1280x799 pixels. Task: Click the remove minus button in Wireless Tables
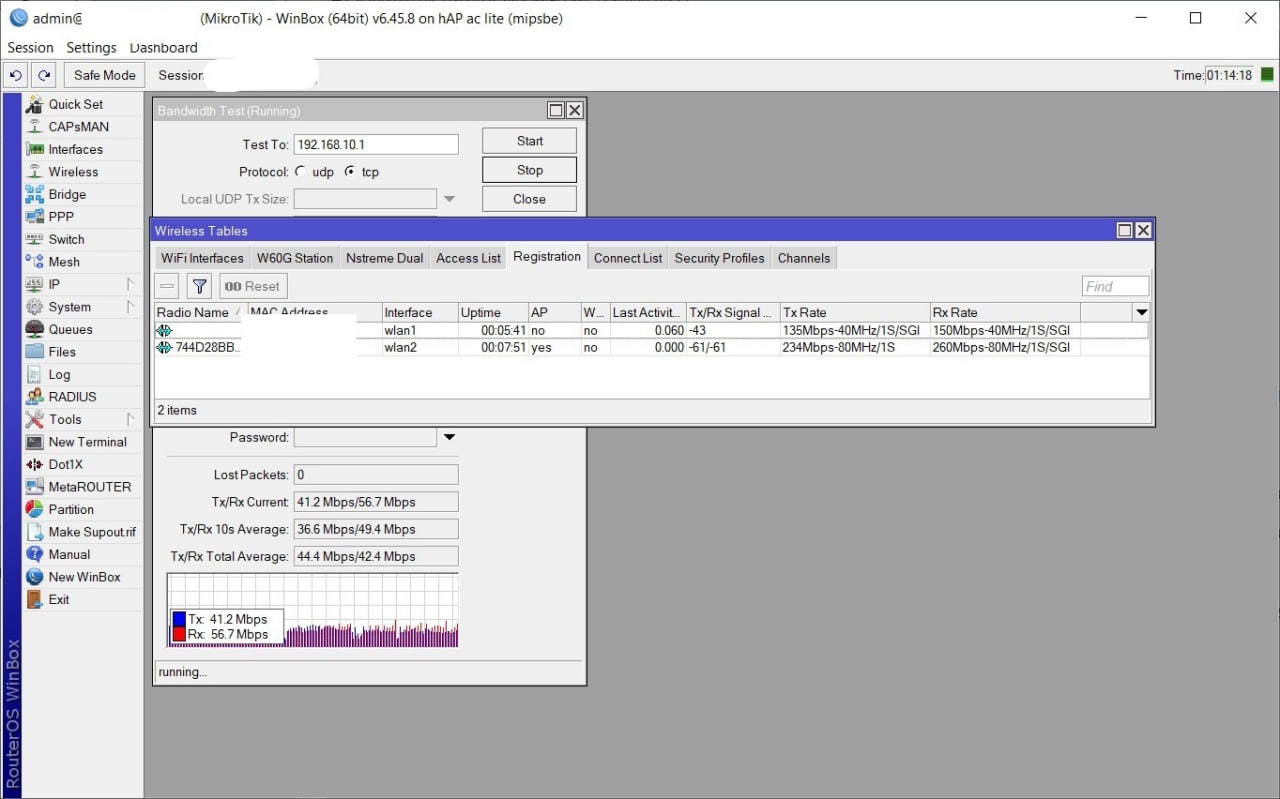coord(167,286)
